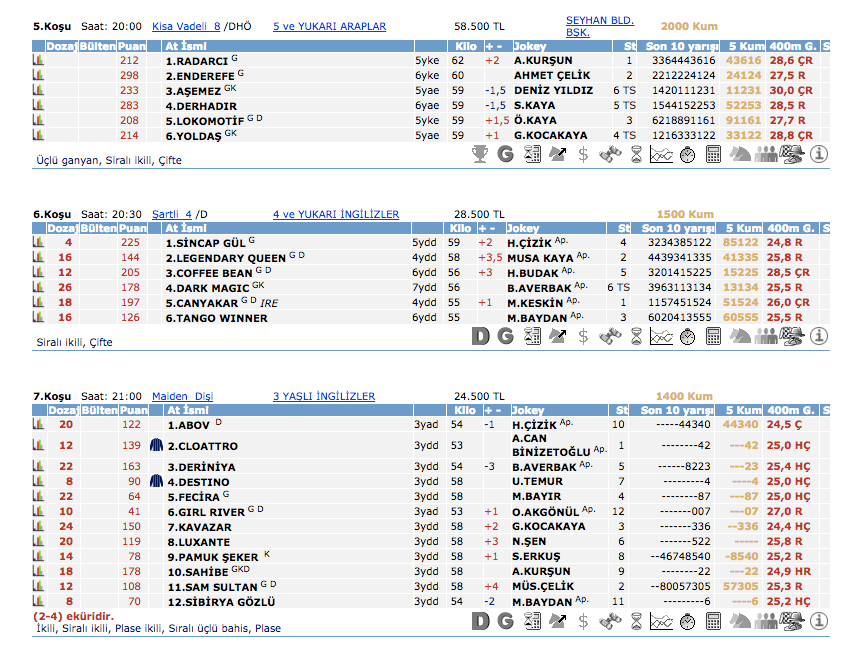Click the 4 ve YUKARI İNGİLİZLER link
The image size is (854, 656).
335,214
